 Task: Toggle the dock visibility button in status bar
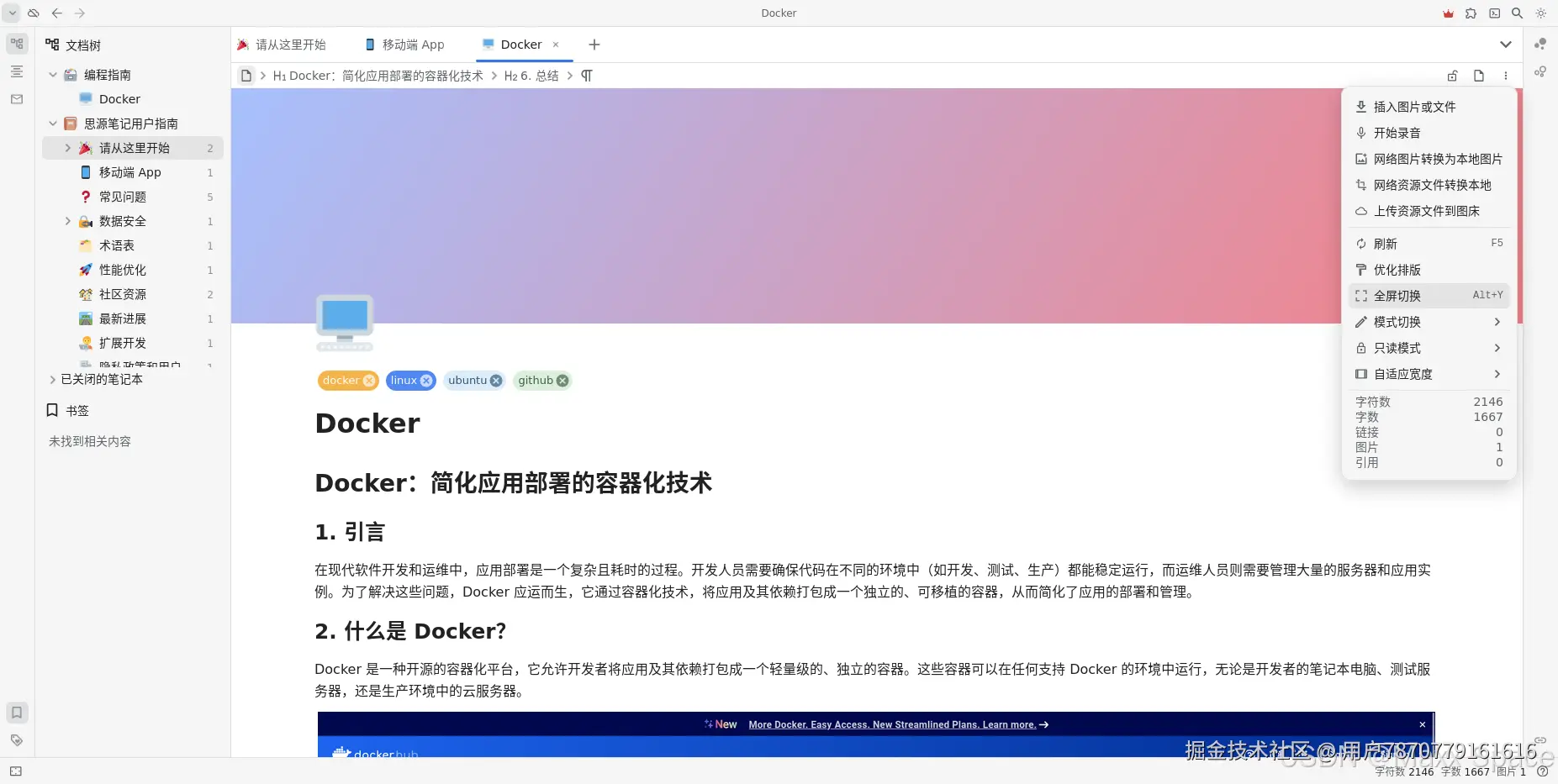coord(16,771)
